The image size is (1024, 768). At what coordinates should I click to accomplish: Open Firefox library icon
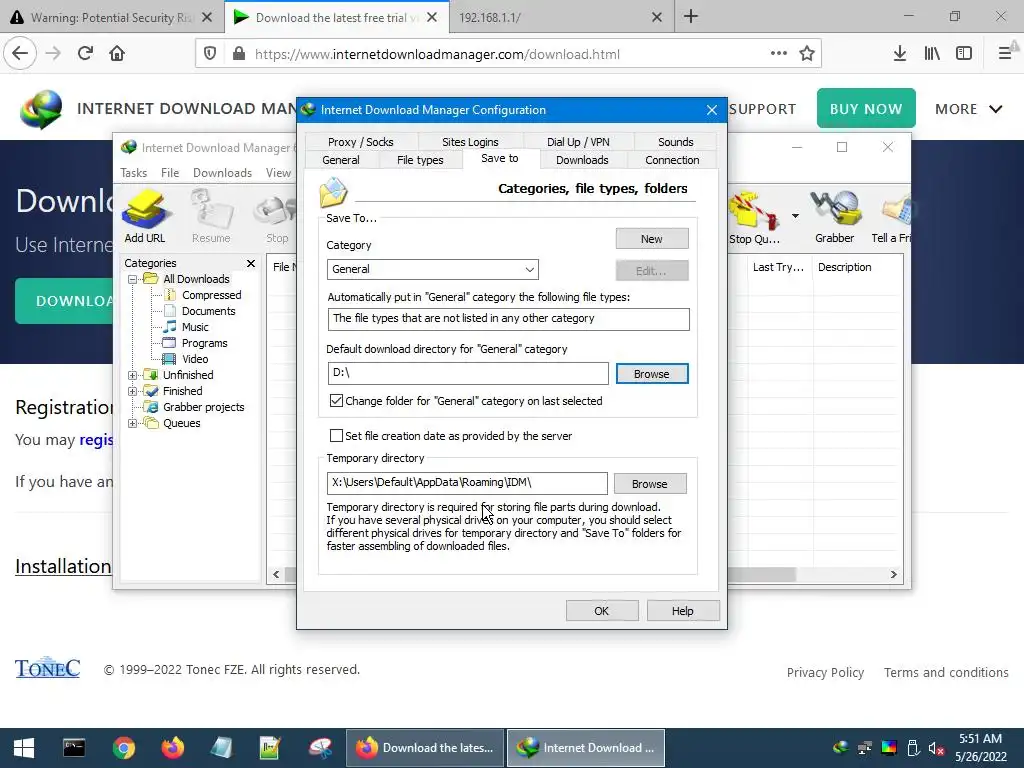(x=932, y=54)
